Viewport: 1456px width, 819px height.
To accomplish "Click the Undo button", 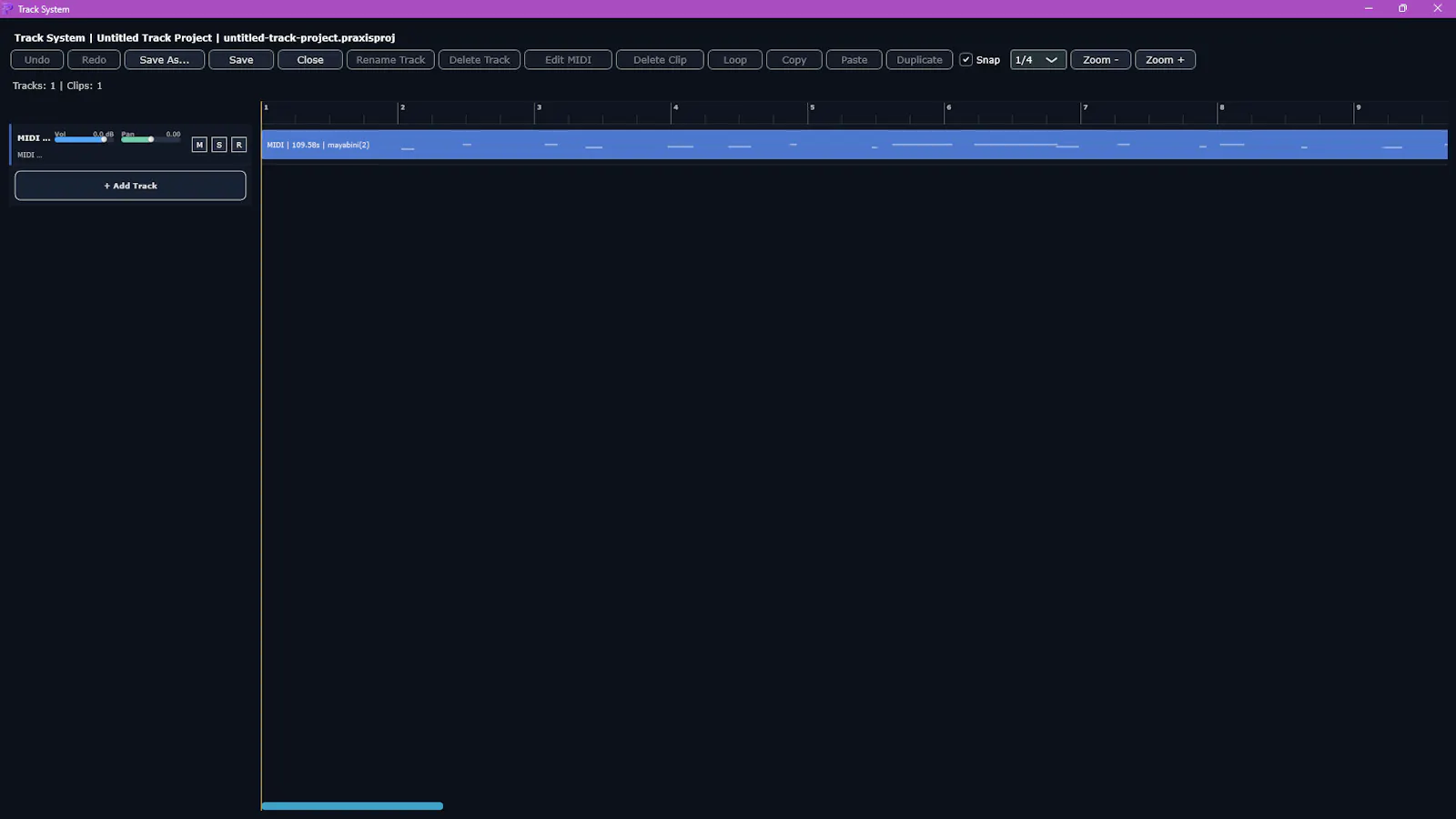I will click(37, 60).
